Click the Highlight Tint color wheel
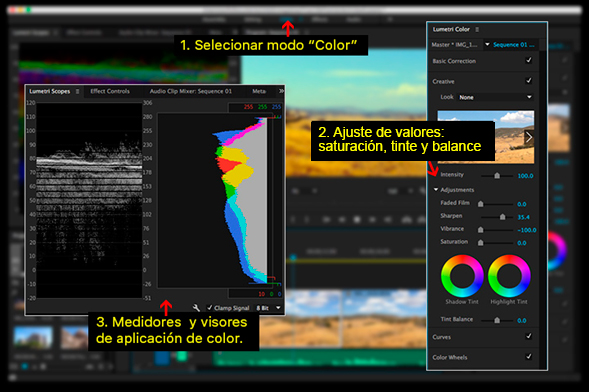This screenshot has width=589, height=392. click(509, 276)
